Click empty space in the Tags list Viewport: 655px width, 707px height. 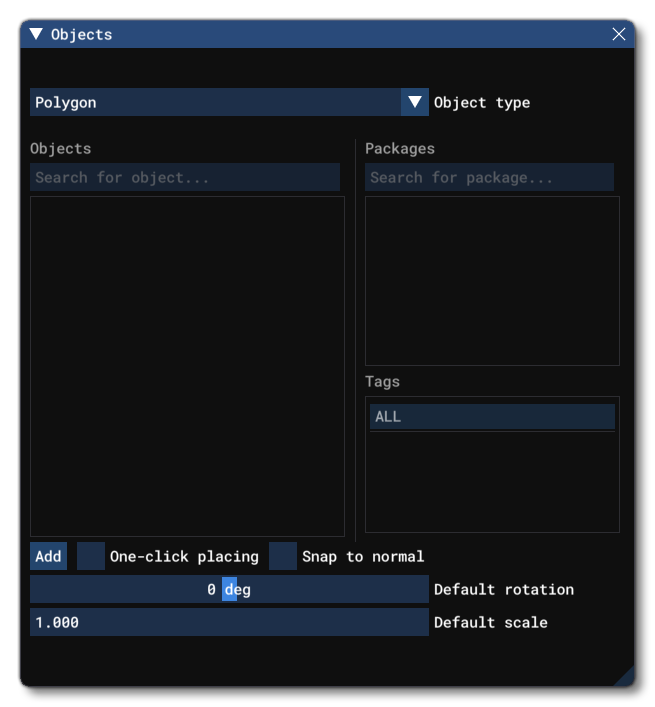tap(492, 485)
